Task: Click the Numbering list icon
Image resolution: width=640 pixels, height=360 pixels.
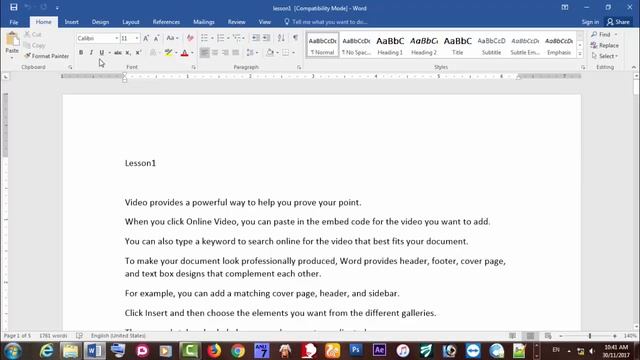Action: 220,38
